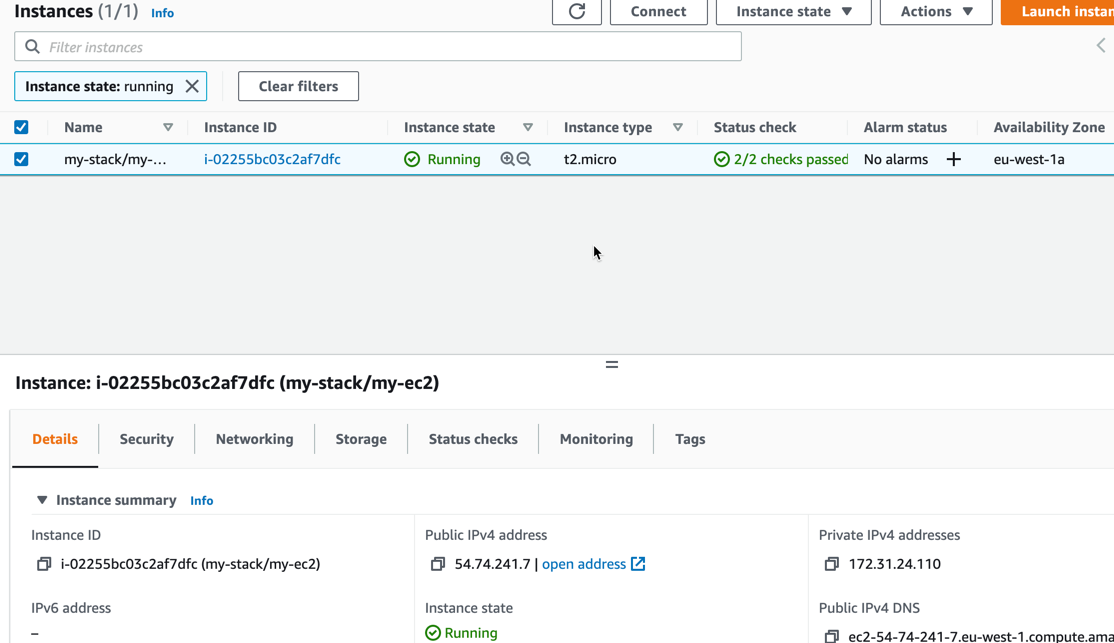Click the zoom-in icon beside Running state
Screen dimensions: 1114x643
[507, 159]
